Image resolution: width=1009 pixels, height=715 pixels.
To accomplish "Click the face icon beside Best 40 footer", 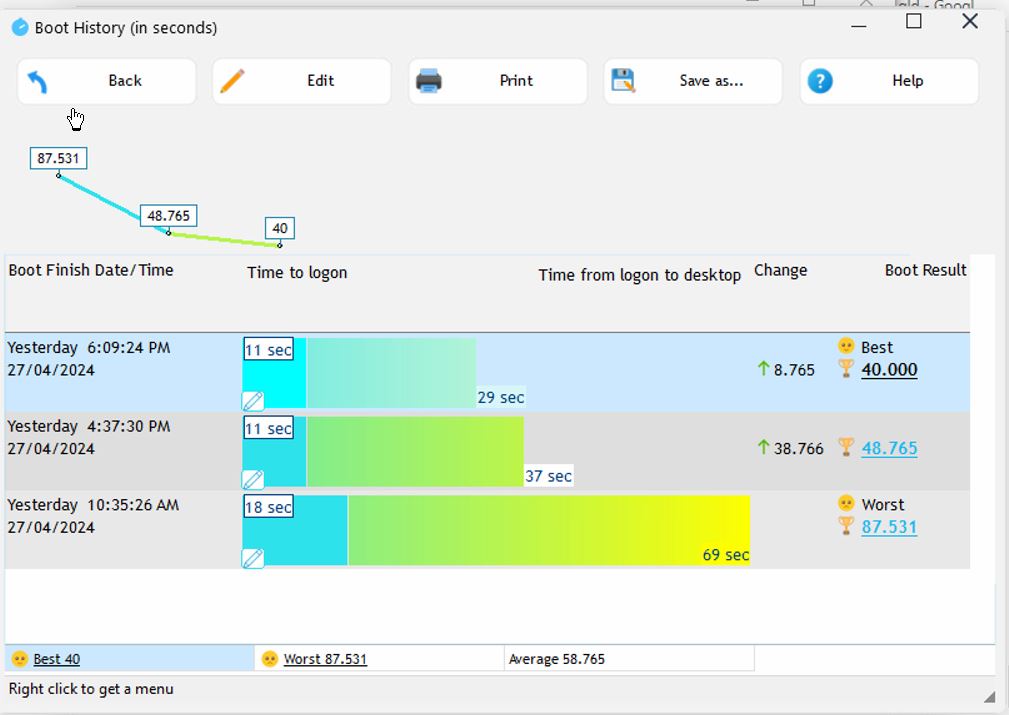I will point(19,659).
